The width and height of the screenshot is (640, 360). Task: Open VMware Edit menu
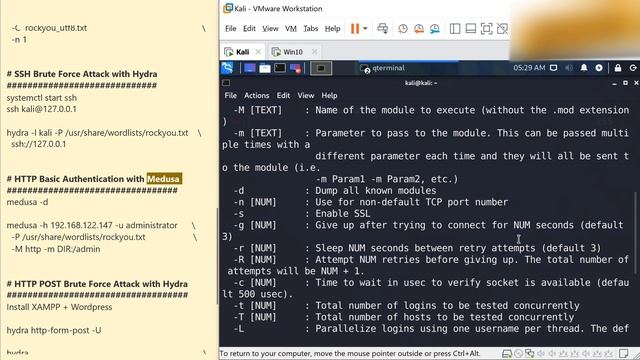(249, 29)
